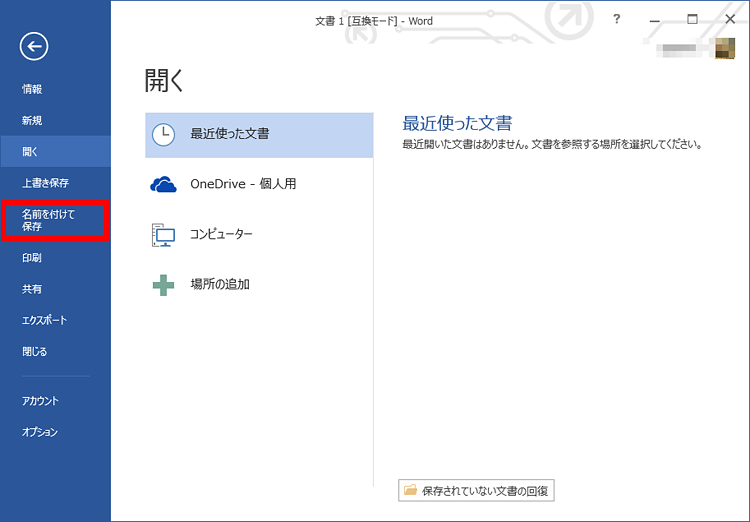Select 新規 to create new document
The height and width of the screenshot is (522, 750).
(33, 121)
